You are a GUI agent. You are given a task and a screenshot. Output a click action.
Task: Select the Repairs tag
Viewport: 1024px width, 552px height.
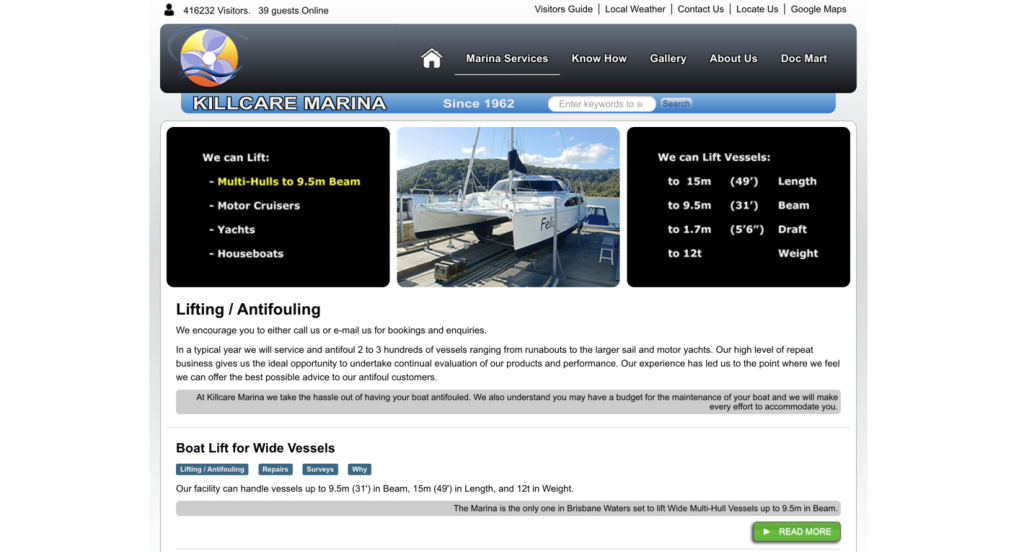[x=275, y=469]
